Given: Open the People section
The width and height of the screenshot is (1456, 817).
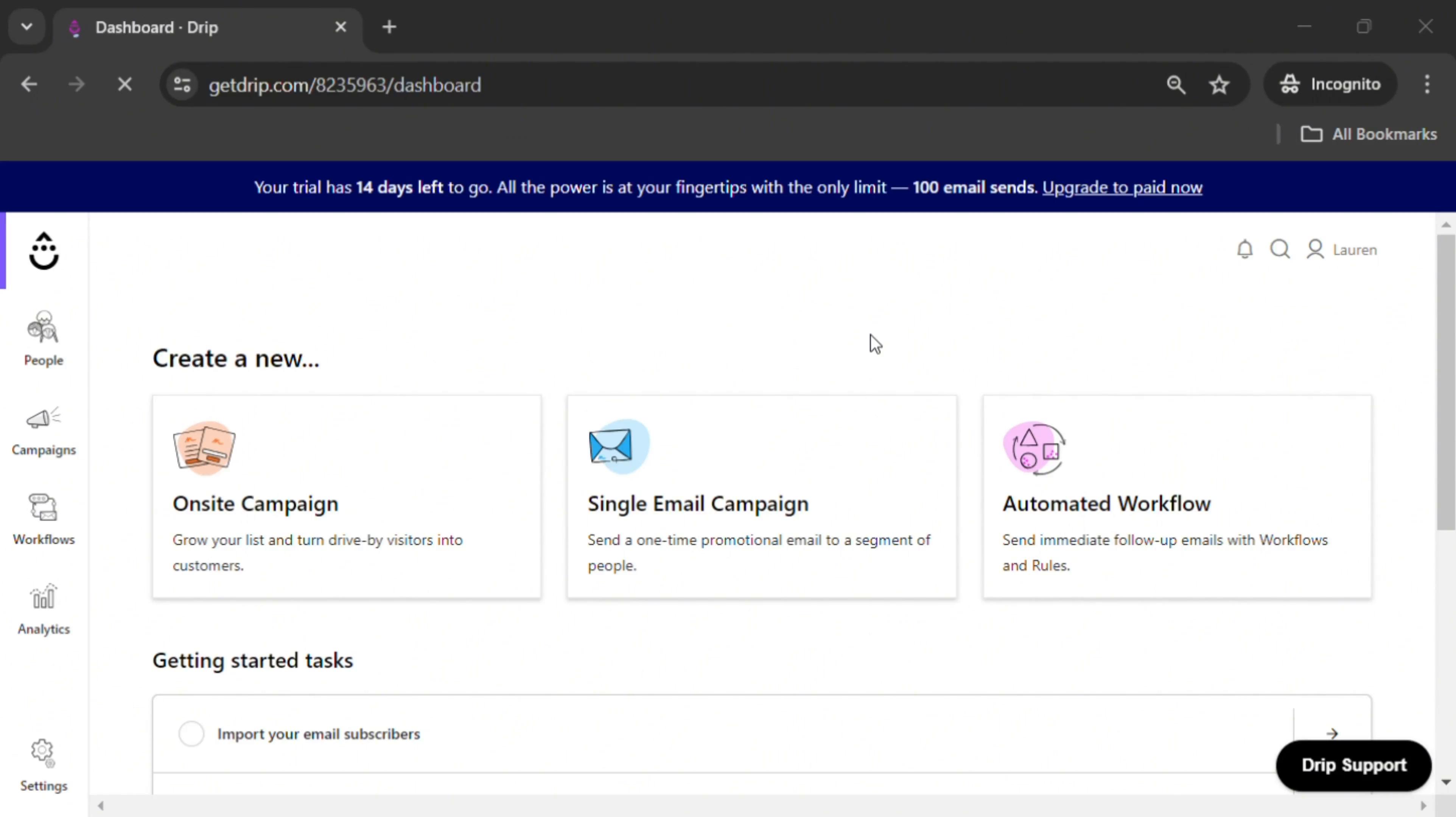Looking at the screenshot, I should click(x=43, y=337).
